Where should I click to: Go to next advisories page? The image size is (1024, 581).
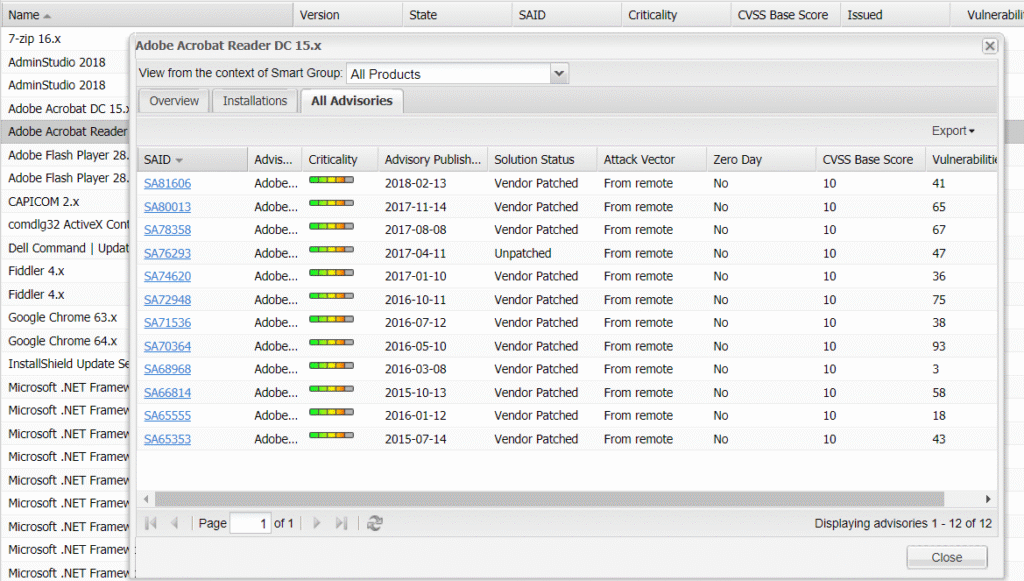317,523
